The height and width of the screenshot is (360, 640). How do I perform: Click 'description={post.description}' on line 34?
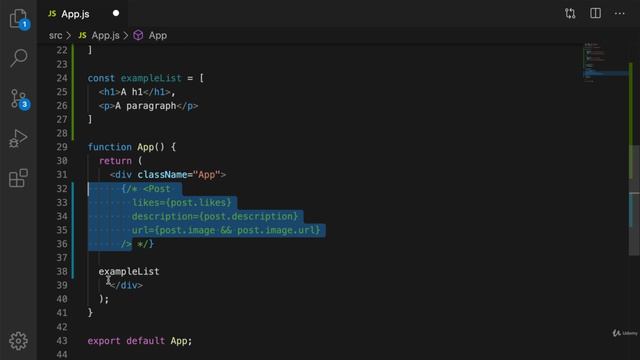point(215,216)
